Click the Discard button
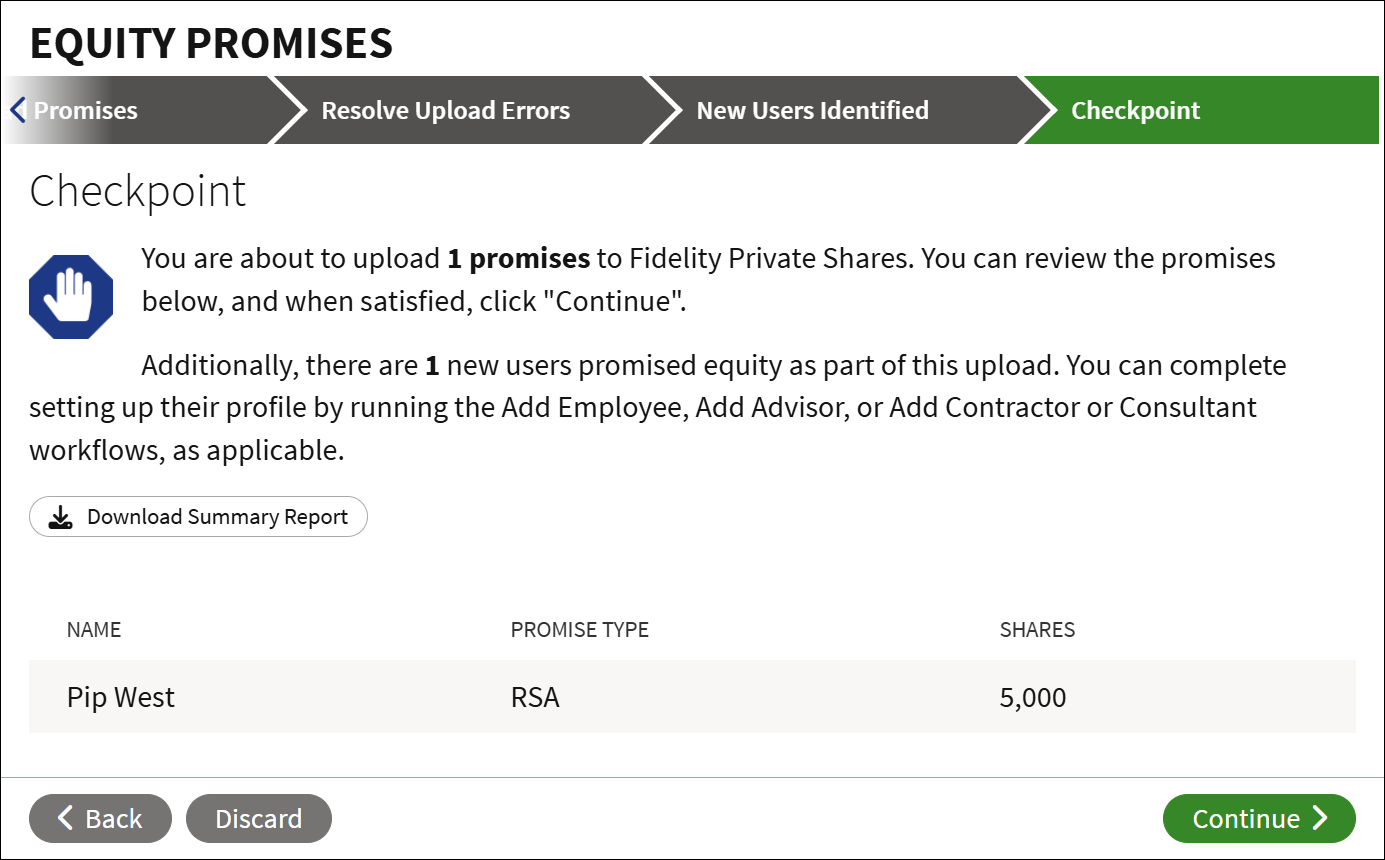Screen dimensions: 1385x860 point(259,818)
